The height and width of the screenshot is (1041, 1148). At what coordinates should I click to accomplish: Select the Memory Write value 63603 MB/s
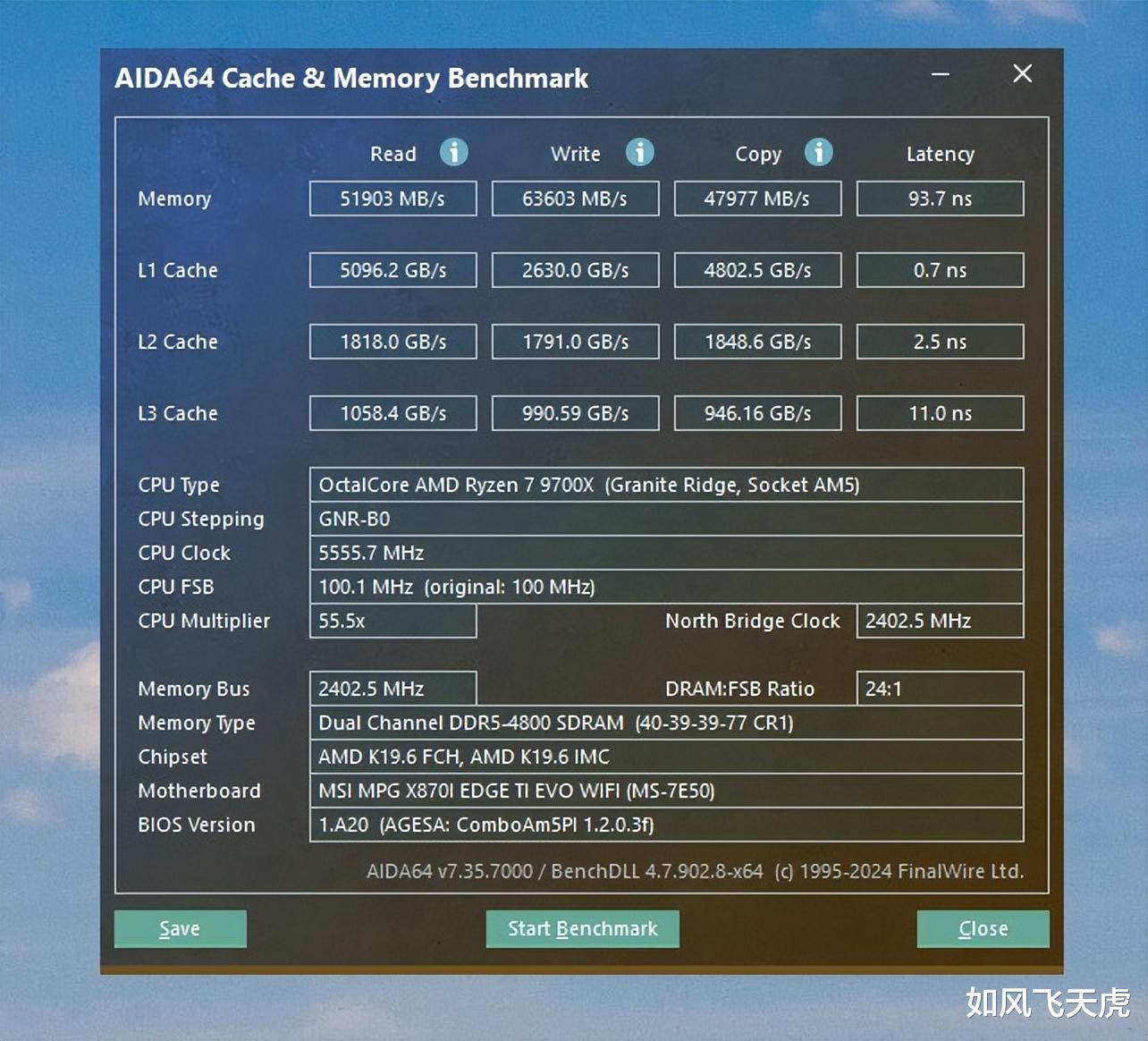click(576, 199)
